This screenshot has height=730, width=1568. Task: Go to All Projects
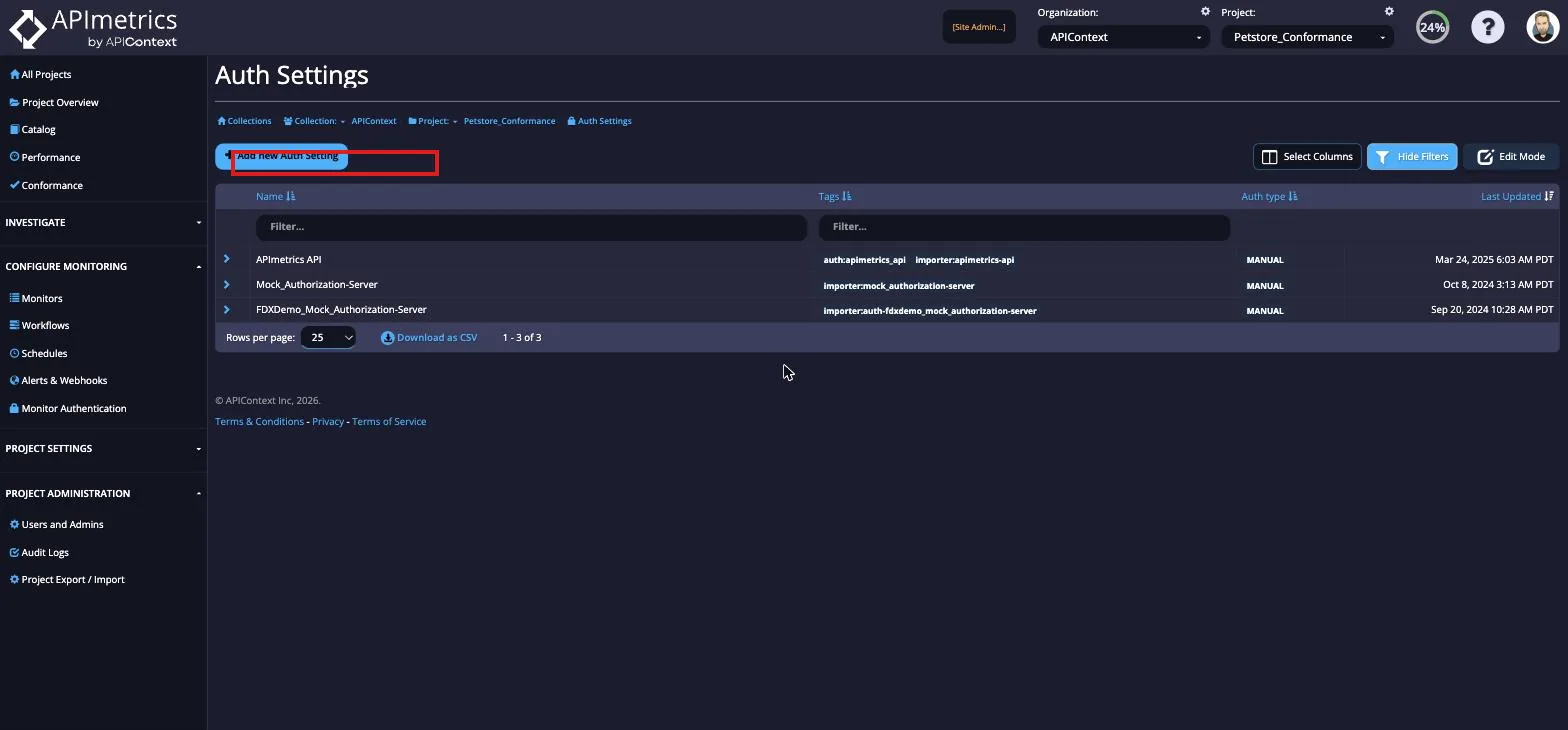pyautogui.click(x=41, y=74)
